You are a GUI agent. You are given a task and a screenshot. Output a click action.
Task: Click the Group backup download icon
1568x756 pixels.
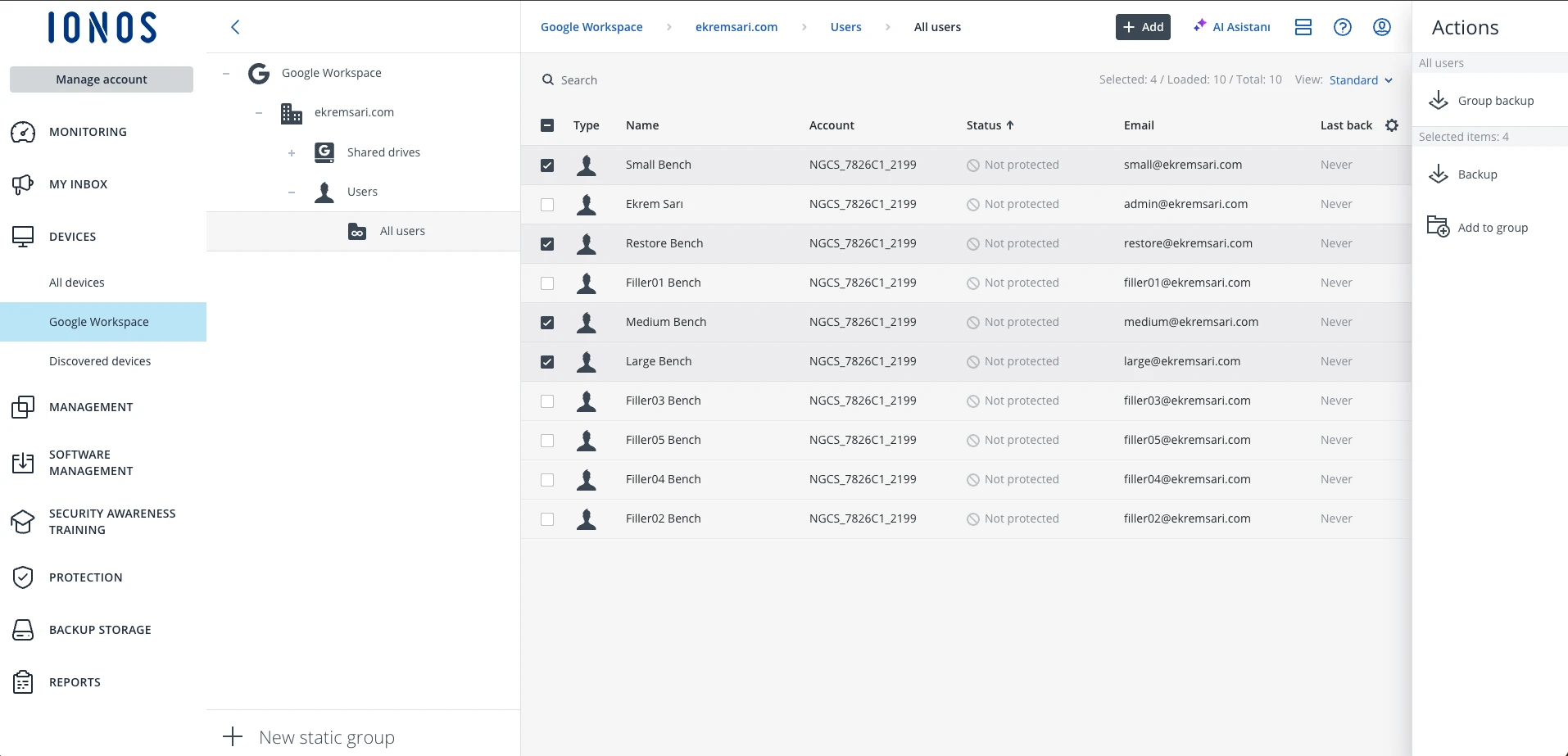pos(1439,101)
